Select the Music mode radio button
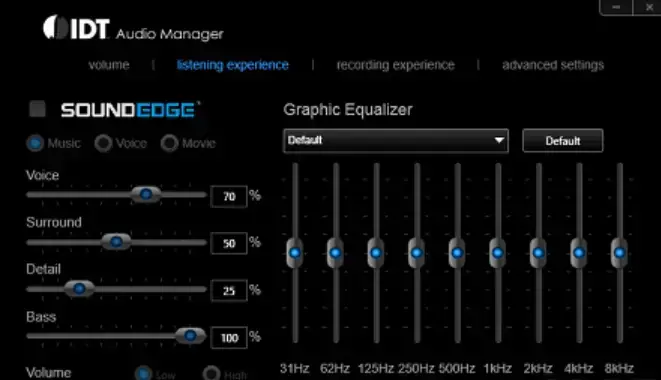This screenshot has height=380, width=661. pos(35,143)
